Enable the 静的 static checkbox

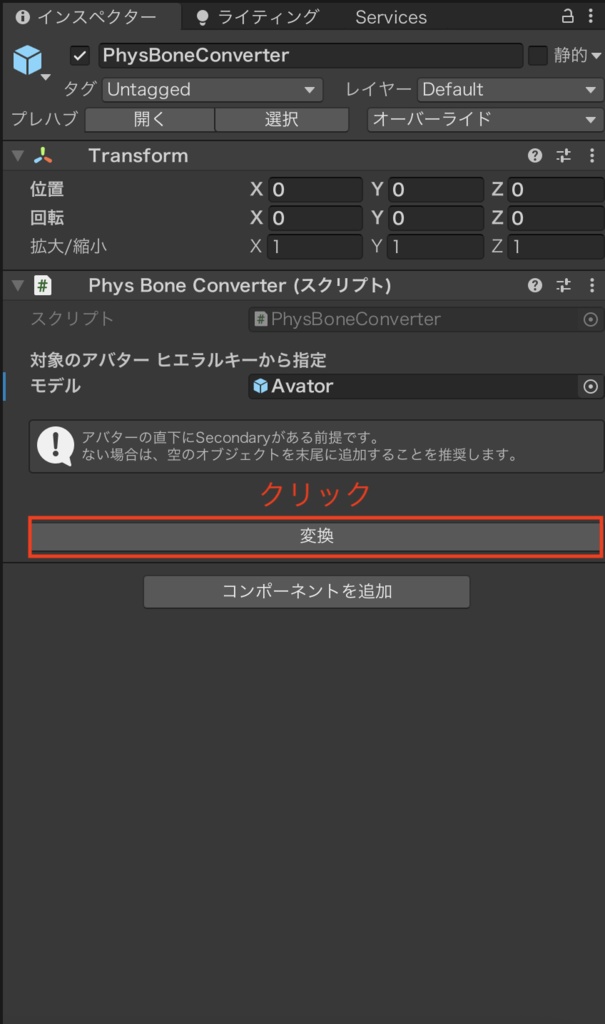tap(538, 56)
